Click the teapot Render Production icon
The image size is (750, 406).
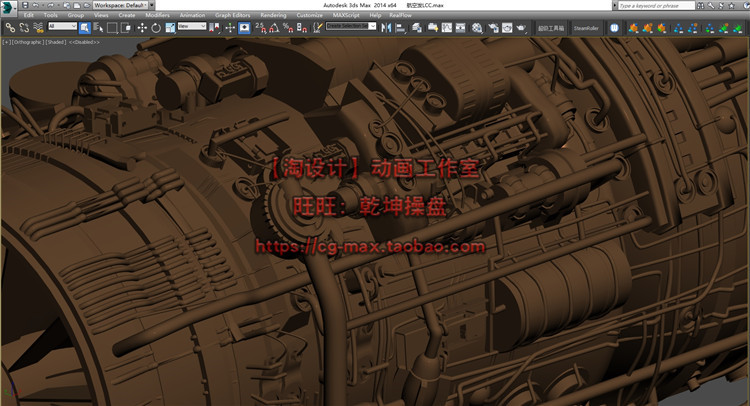pos(519,28)
